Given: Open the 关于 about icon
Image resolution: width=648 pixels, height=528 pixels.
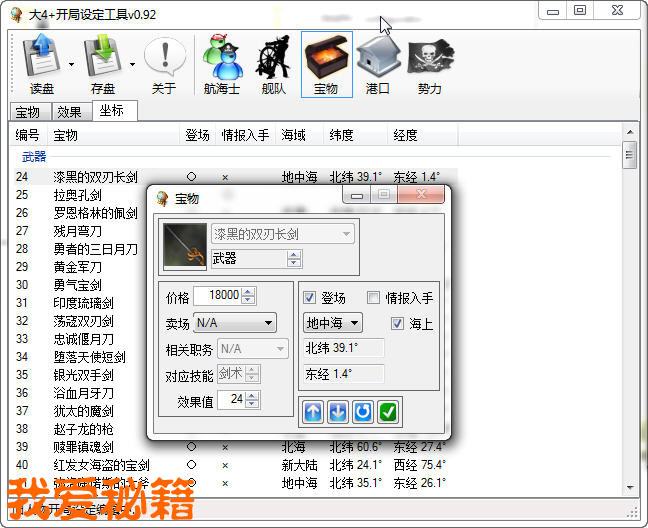Looking at the screenshot, I should (x=164, y=64).
